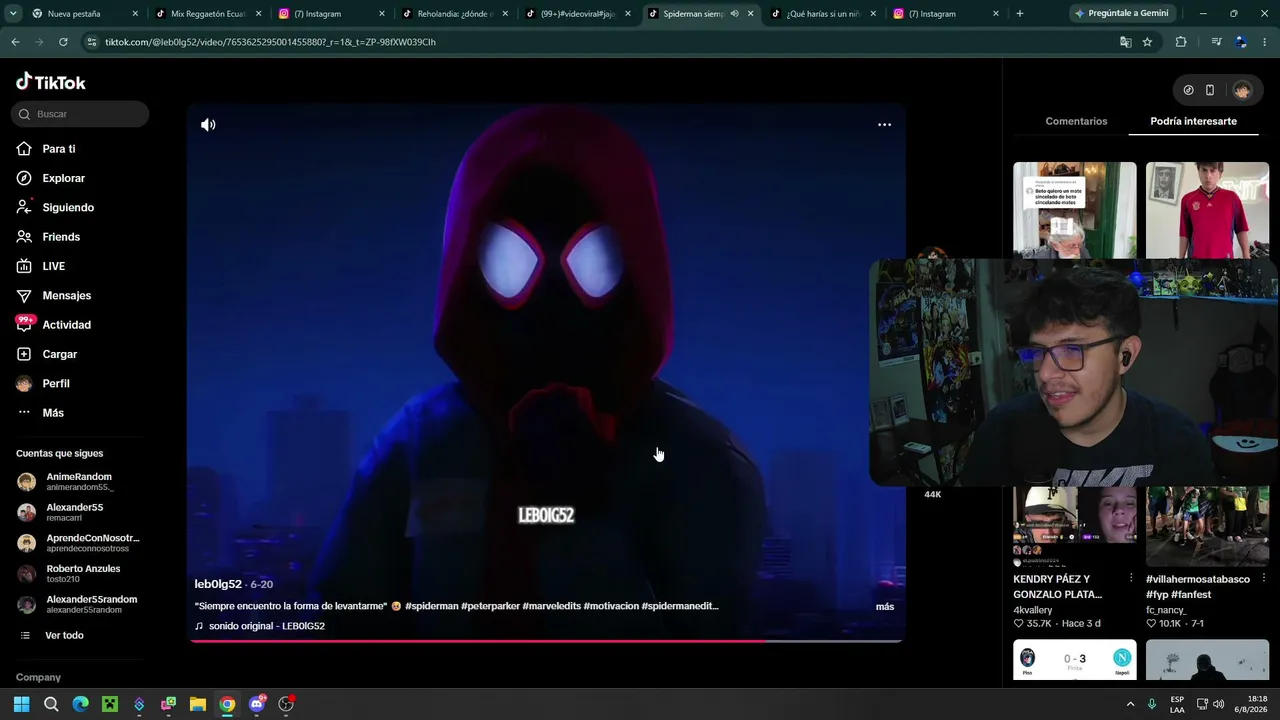Open the tab search dropdown in Chrome
The image size is (1280, 720).
(12, 14)
